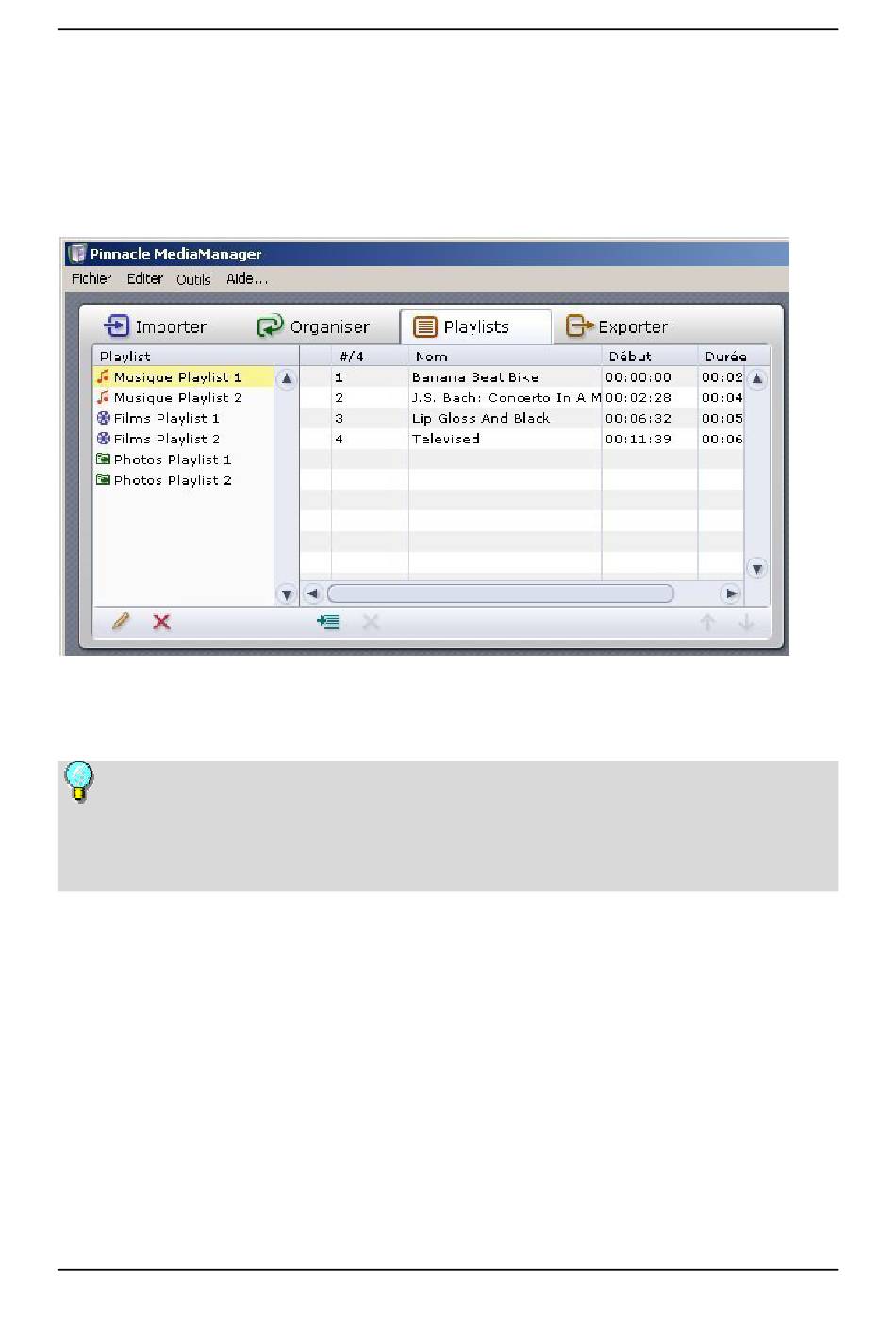Click the move track down arrow
The height and width of the screenshot is (1319, 896).
tap(746, 622)
